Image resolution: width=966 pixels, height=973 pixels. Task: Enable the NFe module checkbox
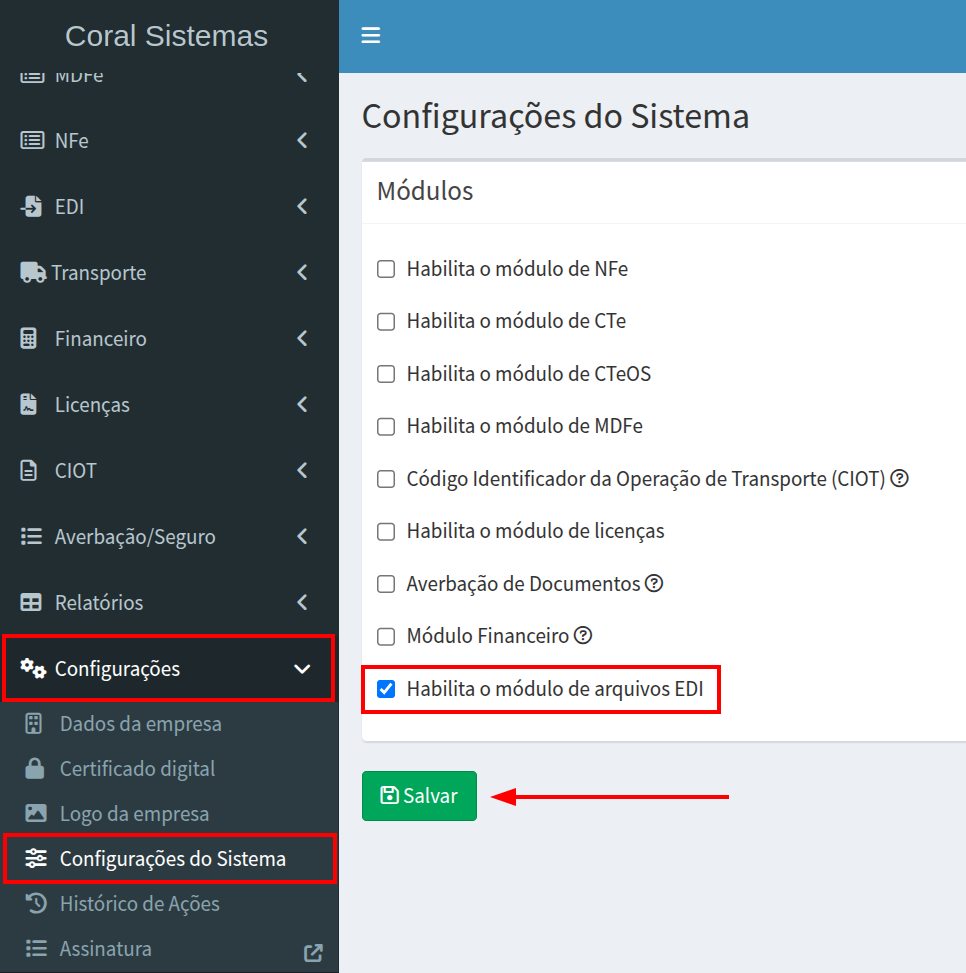coord(386,269)
